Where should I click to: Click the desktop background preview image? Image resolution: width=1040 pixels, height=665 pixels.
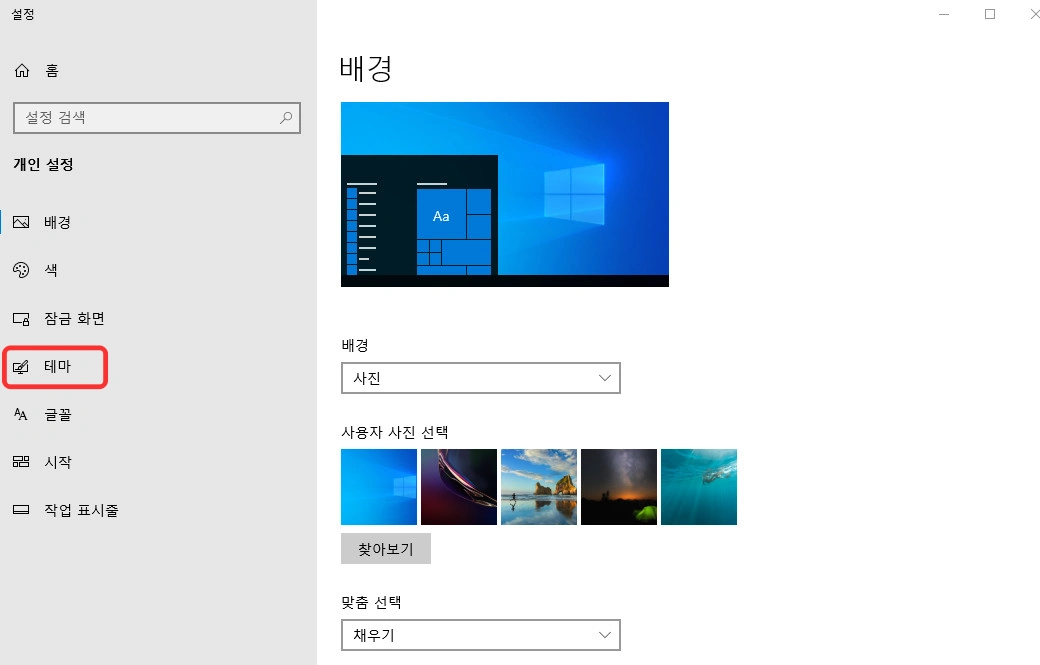tap(505, 194)
